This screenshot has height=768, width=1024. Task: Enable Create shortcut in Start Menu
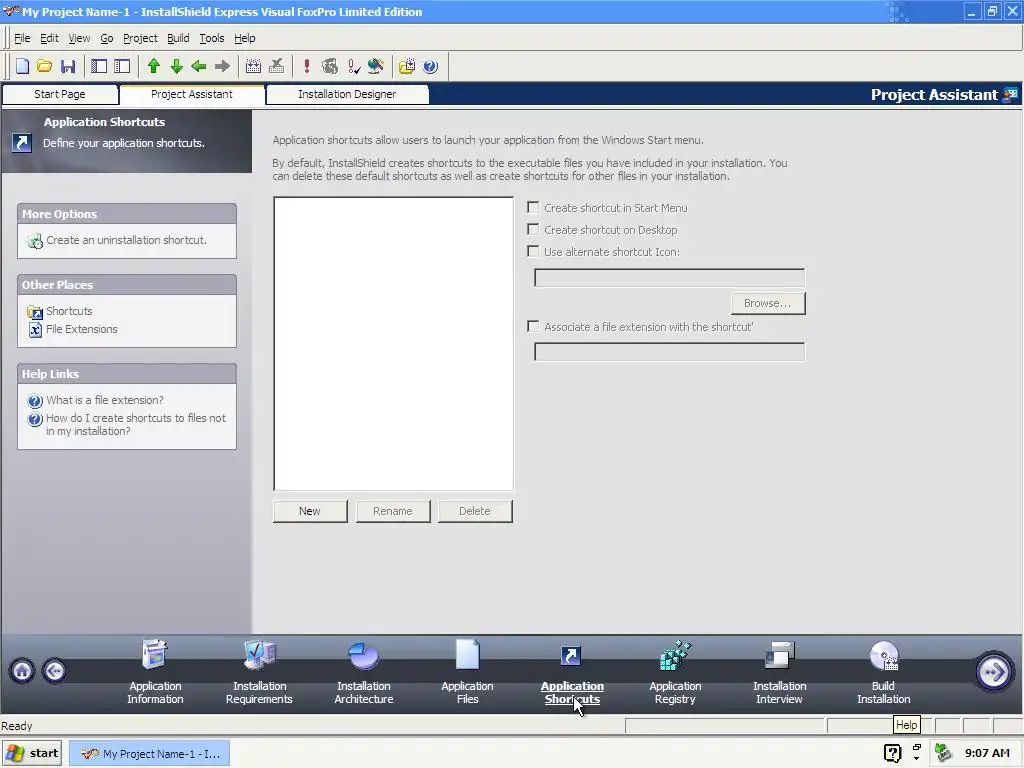click(533, 208)
